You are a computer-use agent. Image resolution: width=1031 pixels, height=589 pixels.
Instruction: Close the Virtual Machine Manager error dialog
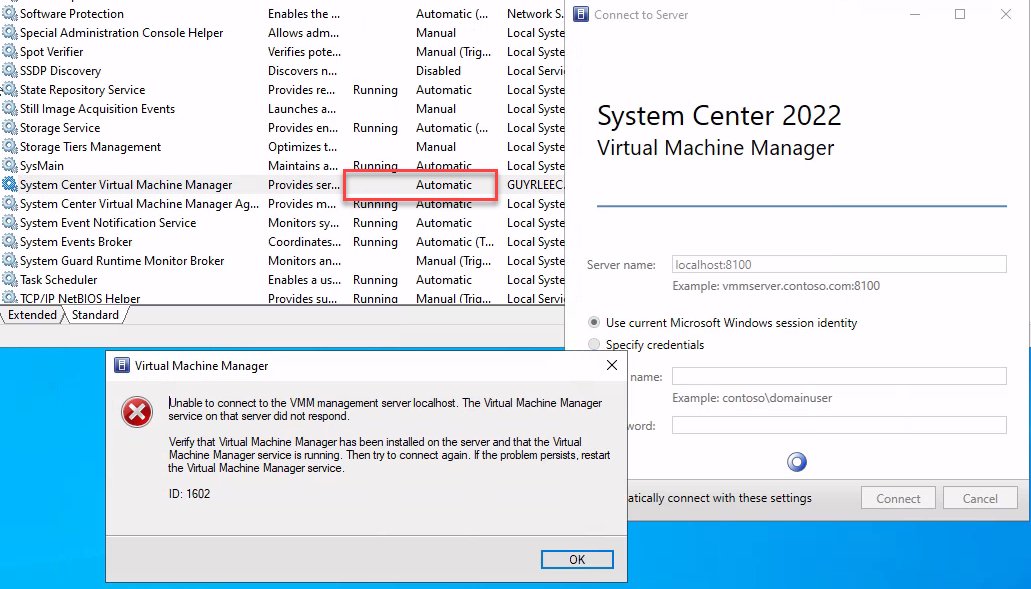pos(611,365)
